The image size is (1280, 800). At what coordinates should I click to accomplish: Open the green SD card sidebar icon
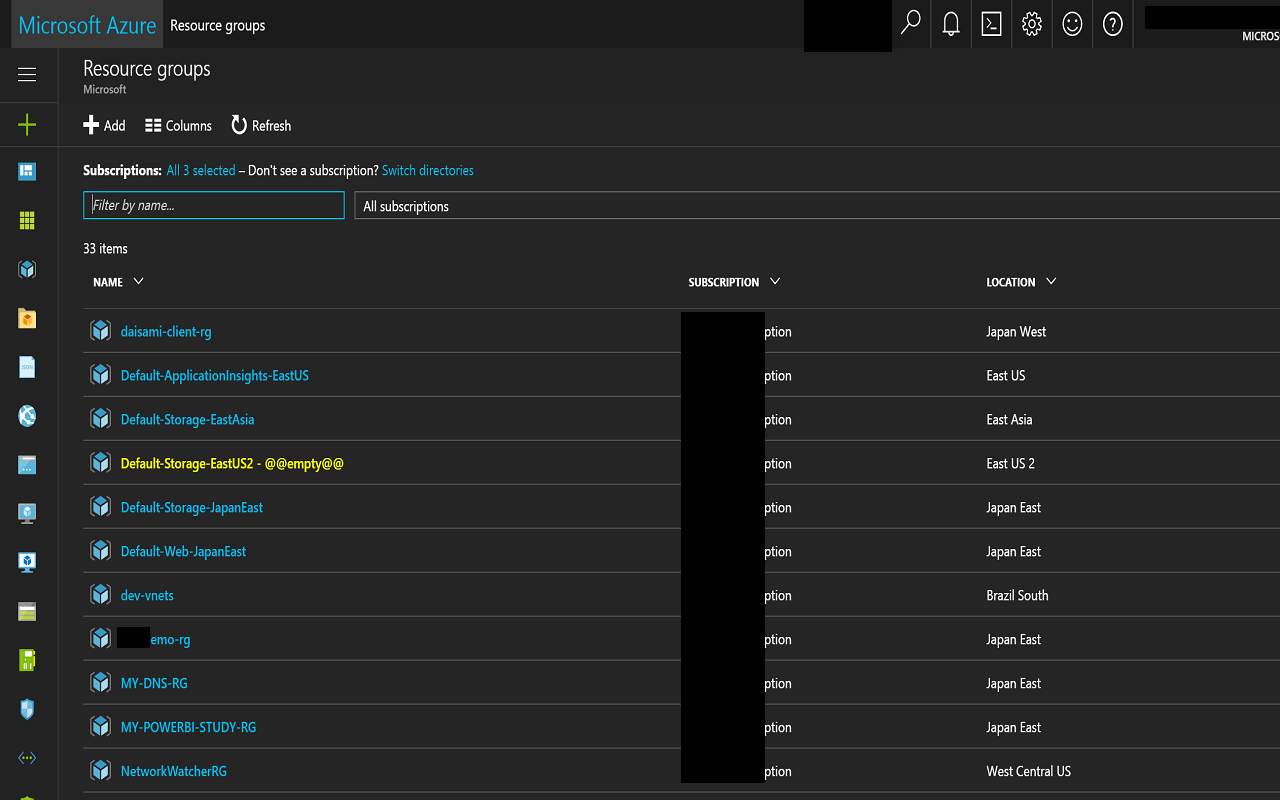(27, 660)
